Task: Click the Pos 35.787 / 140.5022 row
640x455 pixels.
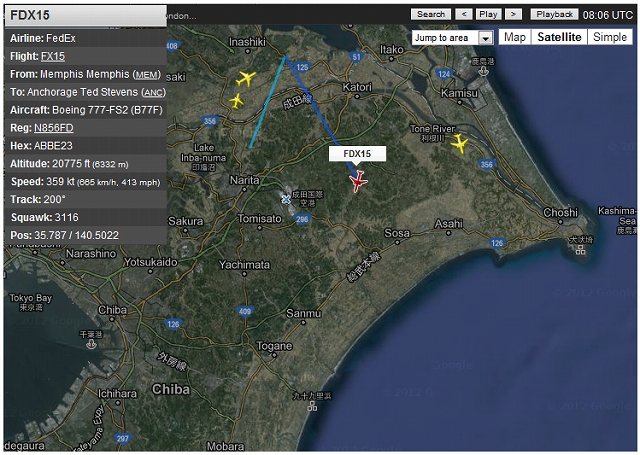Action: (86, 235)
